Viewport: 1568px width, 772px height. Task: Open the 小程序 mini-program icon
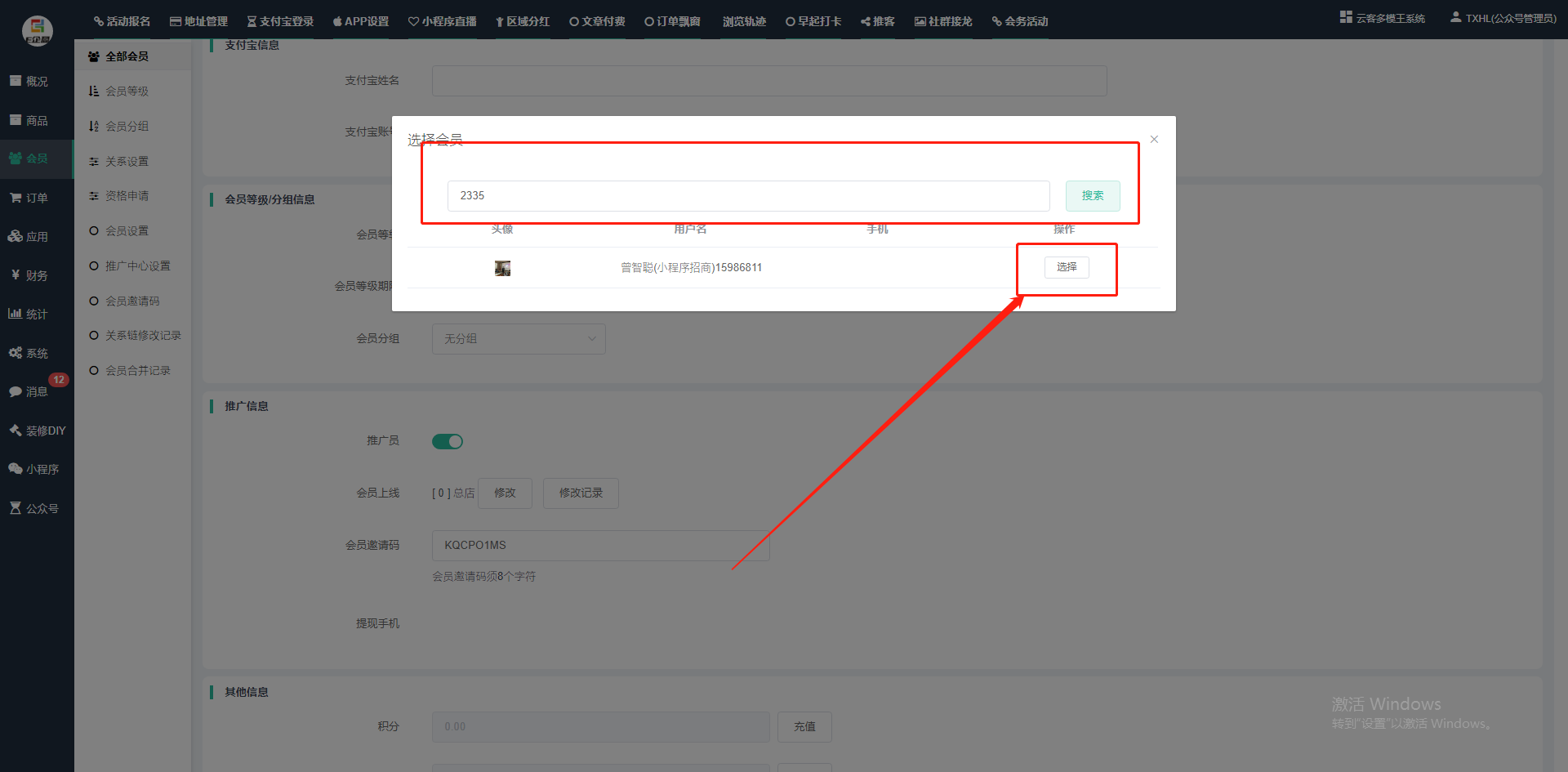tap(16, 469)
